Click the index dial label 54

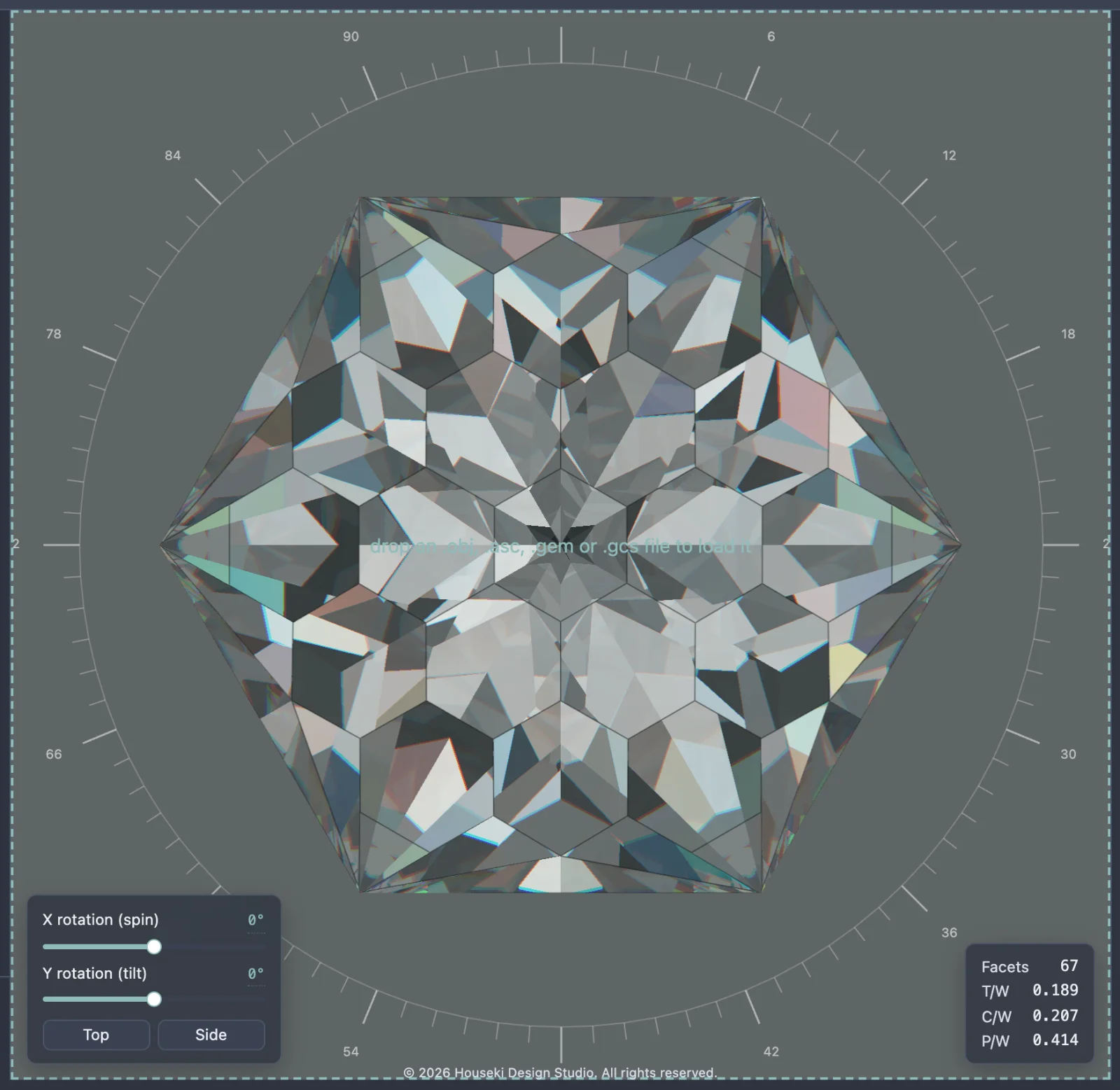coord(351,1051)
